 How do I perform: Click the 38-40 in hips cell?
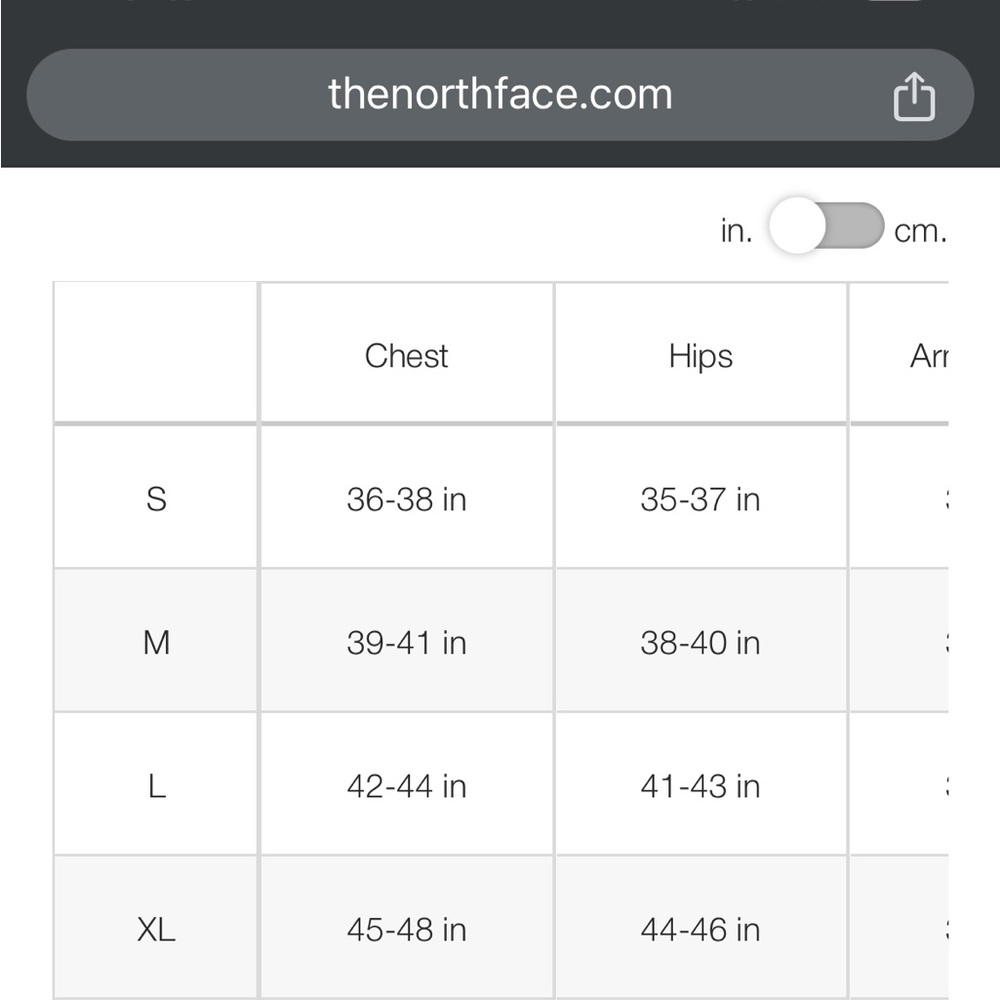tap(700, 640)
